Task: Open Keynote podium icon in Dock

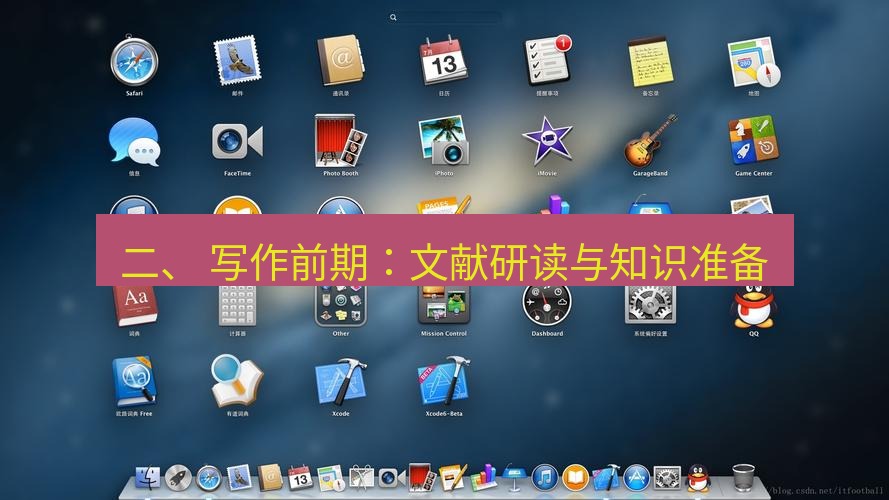Action: tap(514, 478)
